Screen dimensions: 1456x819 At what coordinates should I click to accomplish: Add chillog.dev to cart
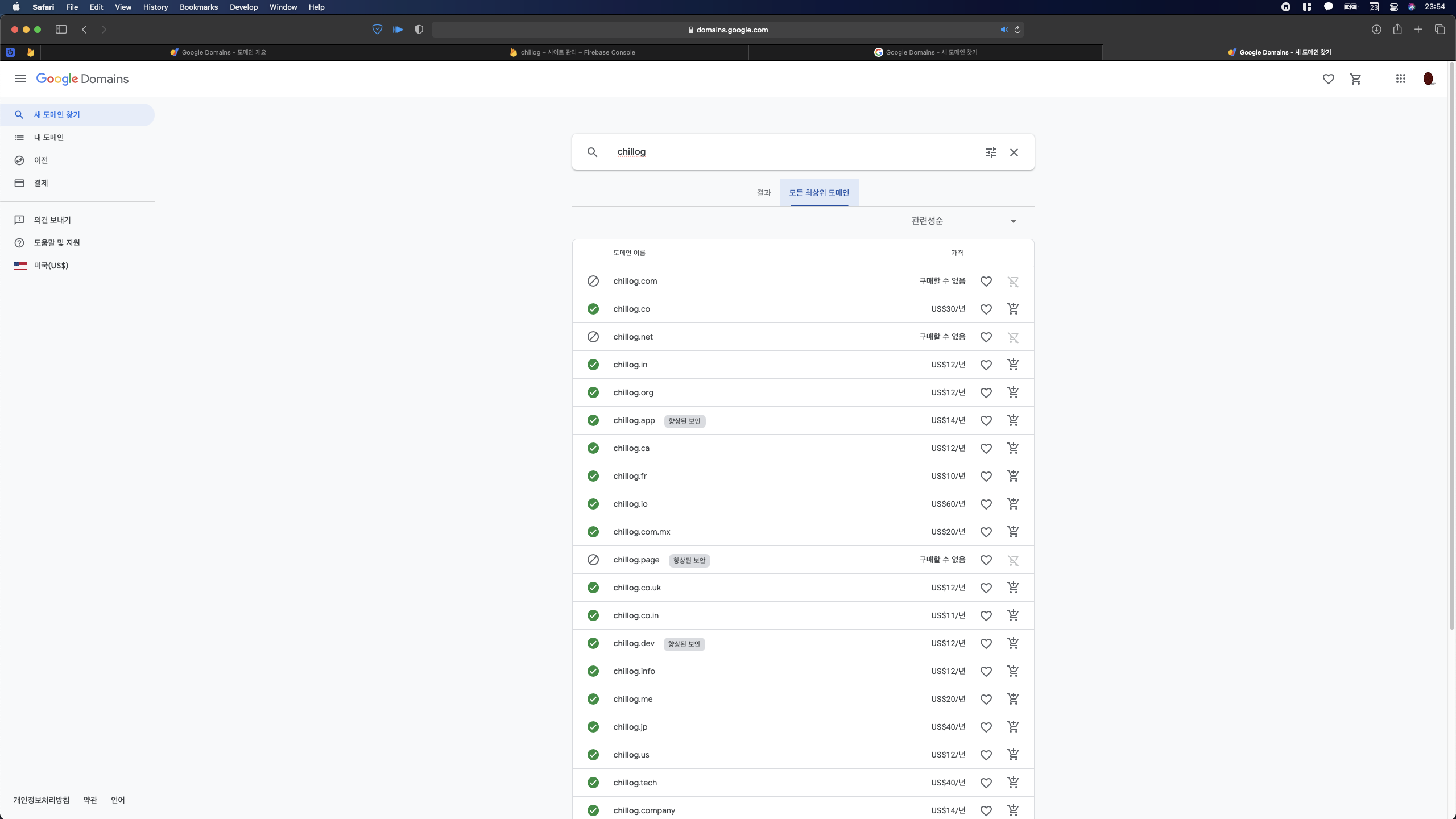[x=1013, y=643]
